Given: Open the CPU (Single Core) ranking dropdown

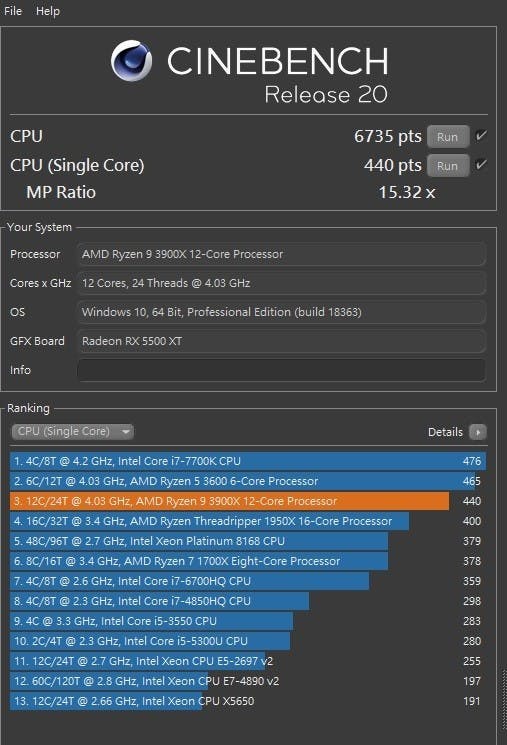Looking at the screenshot, I should pyautogui.click(x=73, y=431).
